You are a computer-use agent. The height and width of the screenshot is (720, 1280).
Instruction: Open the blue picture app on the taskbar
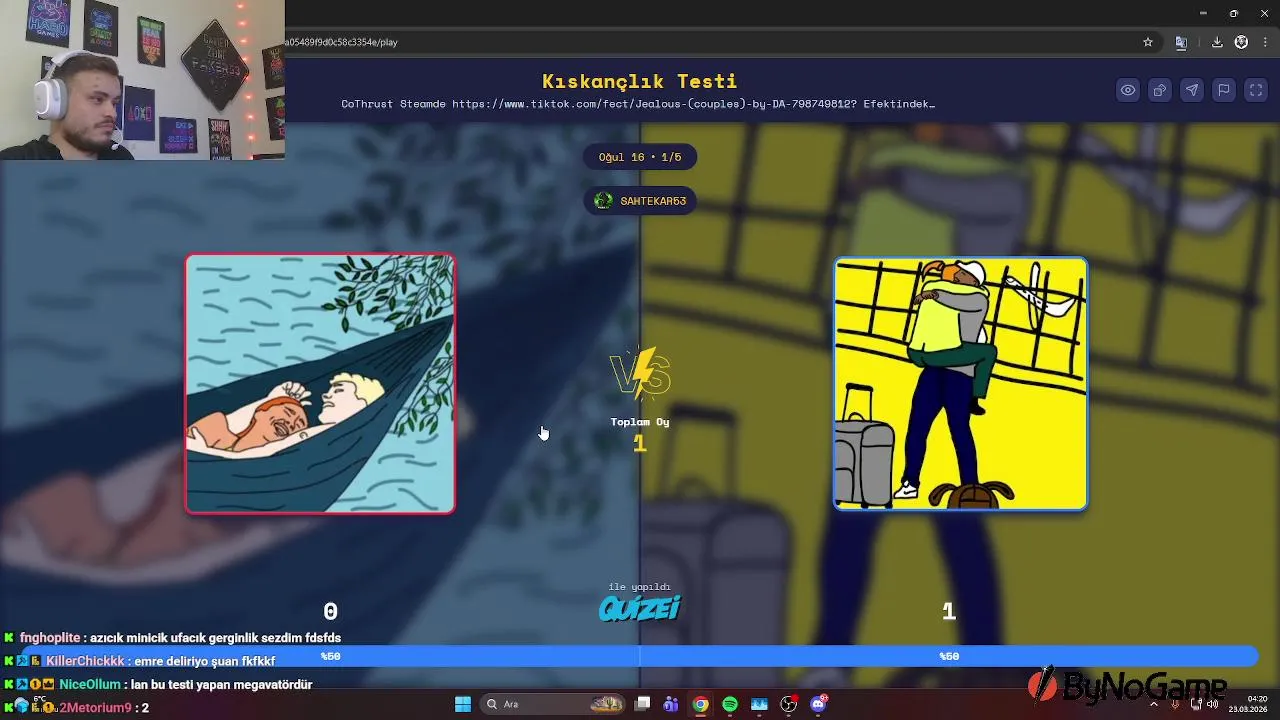[x=759, y=704]
